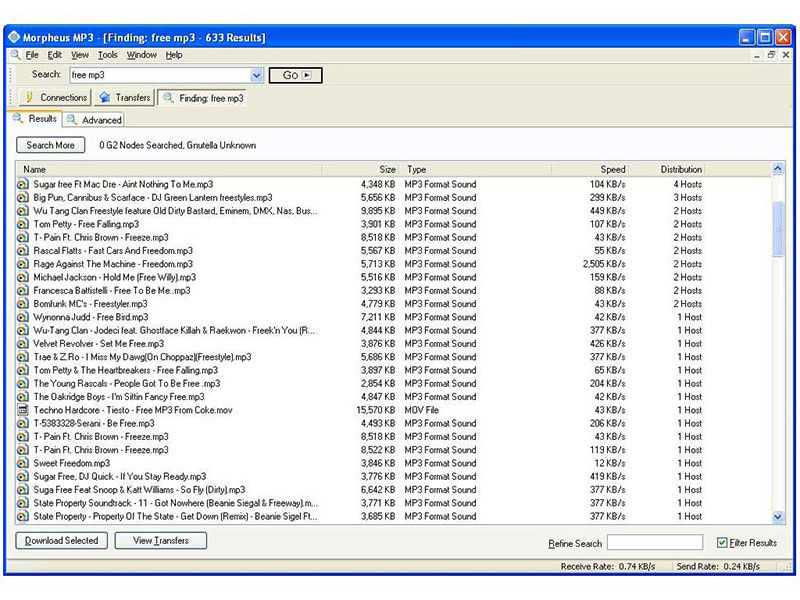Click MP3 icon of Wynonna Judd row

pyautogui.click(x=22, y=317)
